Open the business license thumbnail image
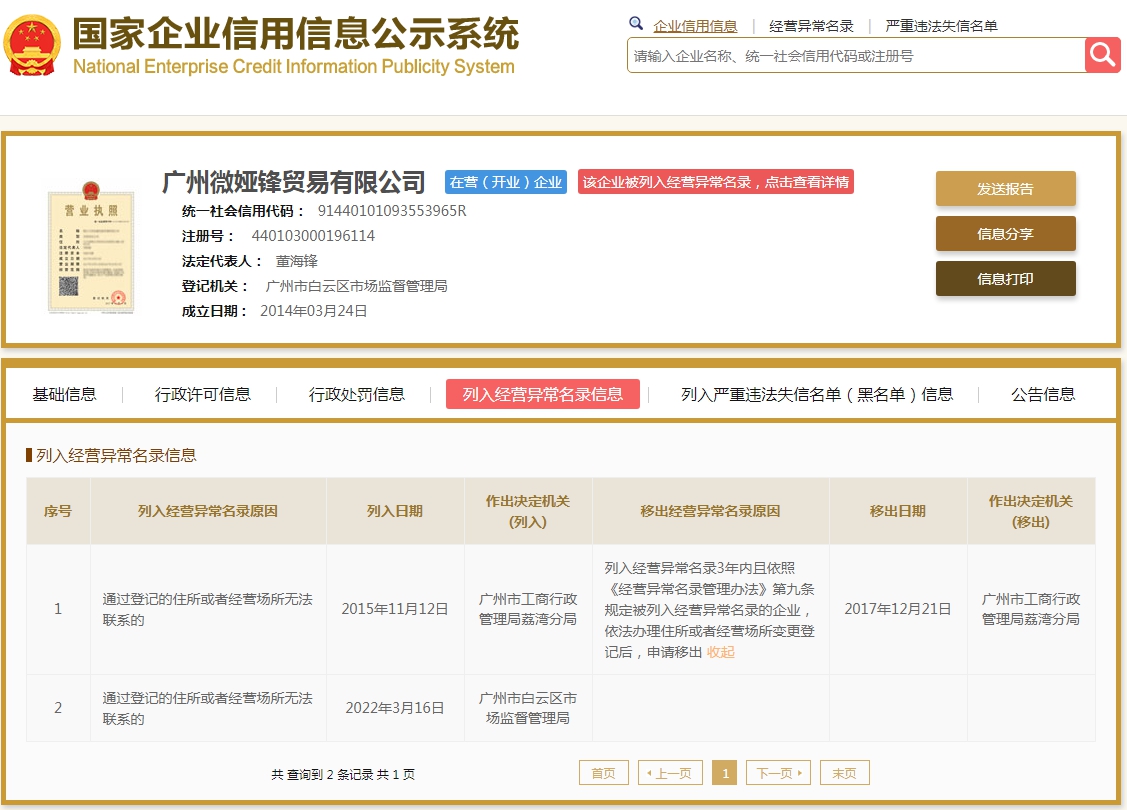This screenshot has height=810, width=1127. (x=91, y=248)
